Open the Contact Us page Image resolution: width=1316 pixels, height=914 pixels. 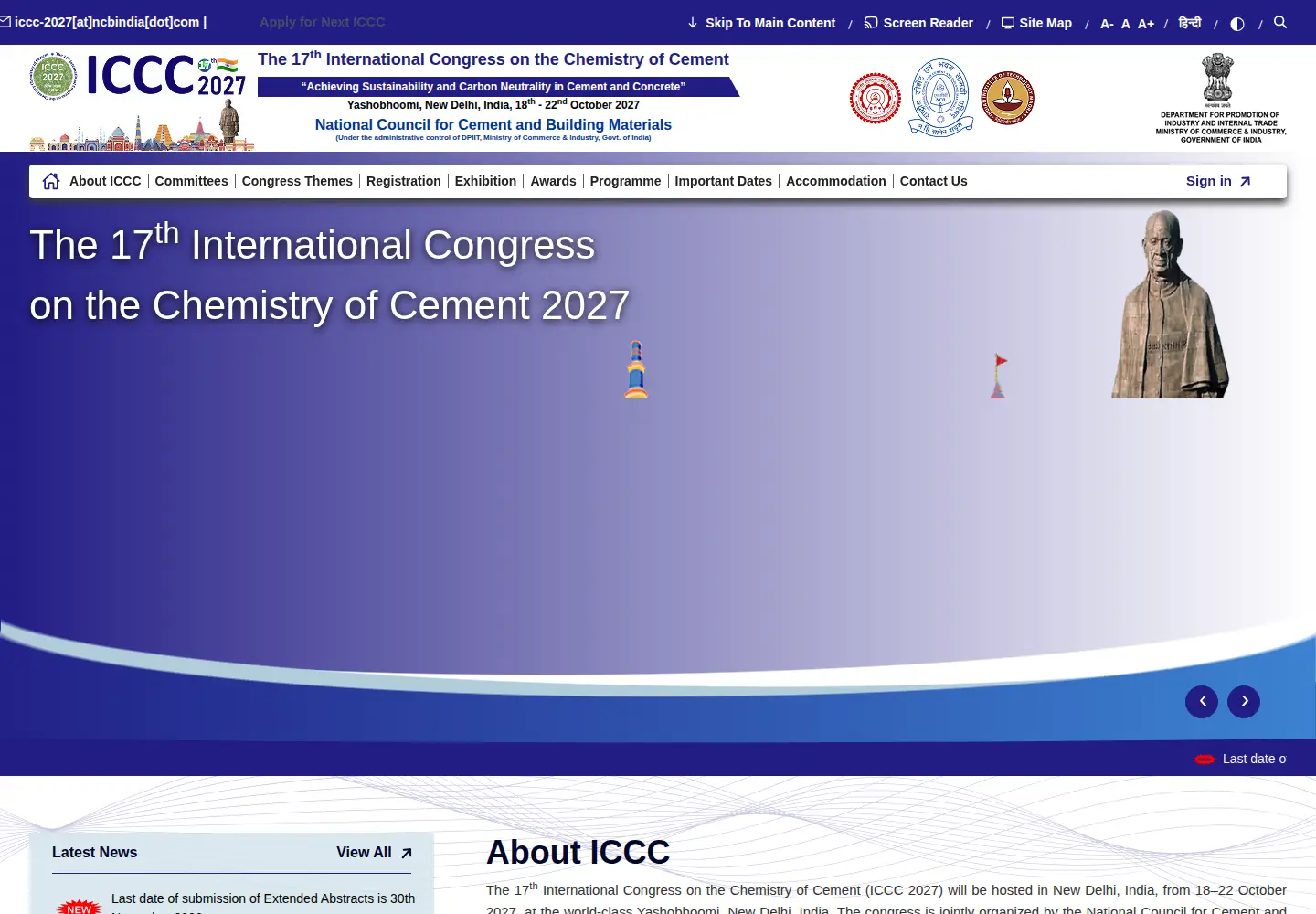[x=933, y=181]
